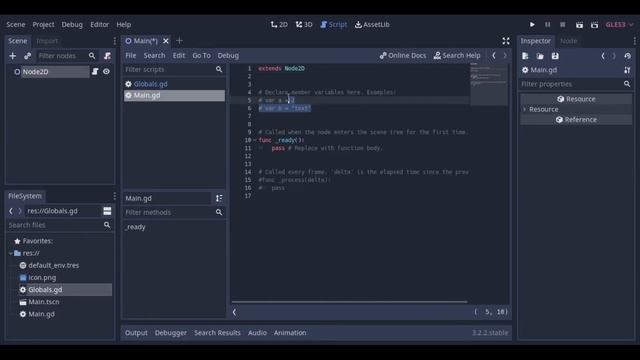
Task: Select icon.png file
Action: pos(42,278)
